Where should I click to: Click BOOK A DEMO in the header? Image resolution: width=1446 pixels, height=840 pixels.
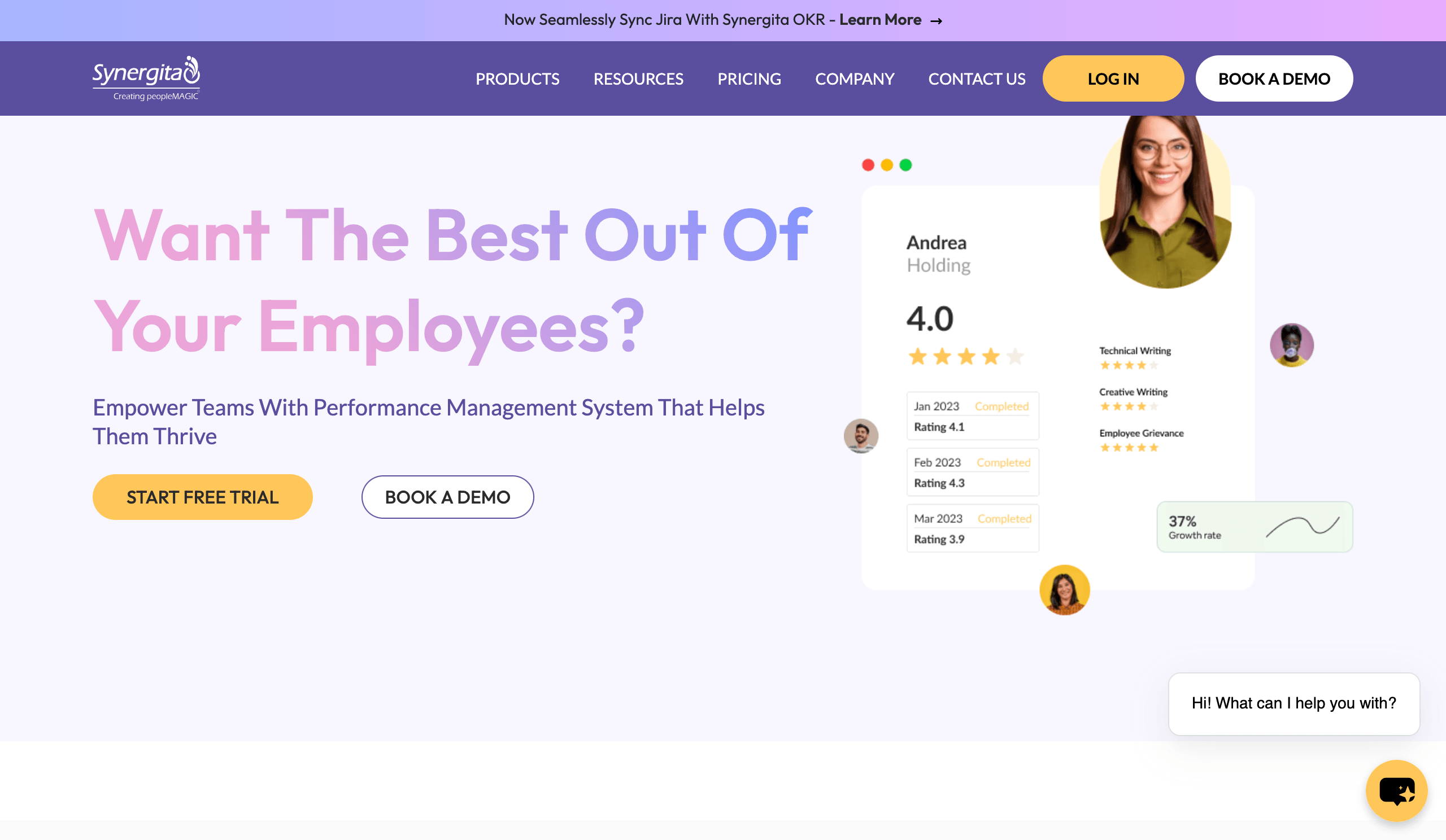pyautogui.click(x=1274, y=78)
